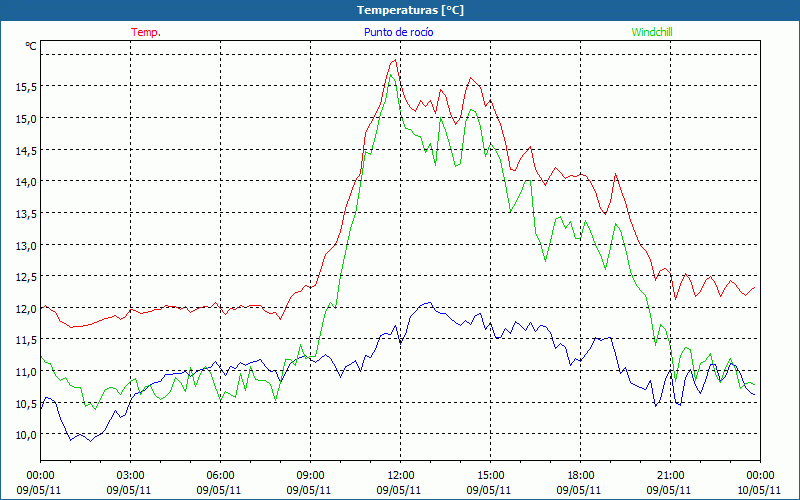Select the red Temp. legend label
Image resolution: width=800 pixels, height=500 pixels.
146,32
